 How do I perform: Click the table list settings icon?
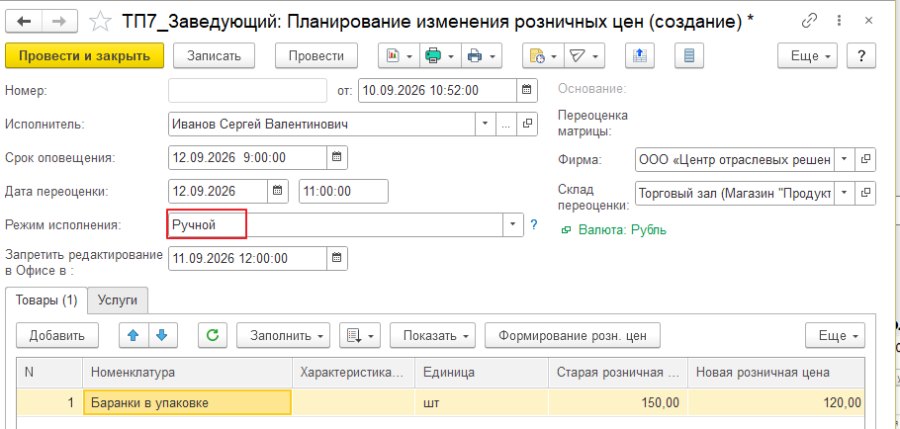[x=360, y=335]
